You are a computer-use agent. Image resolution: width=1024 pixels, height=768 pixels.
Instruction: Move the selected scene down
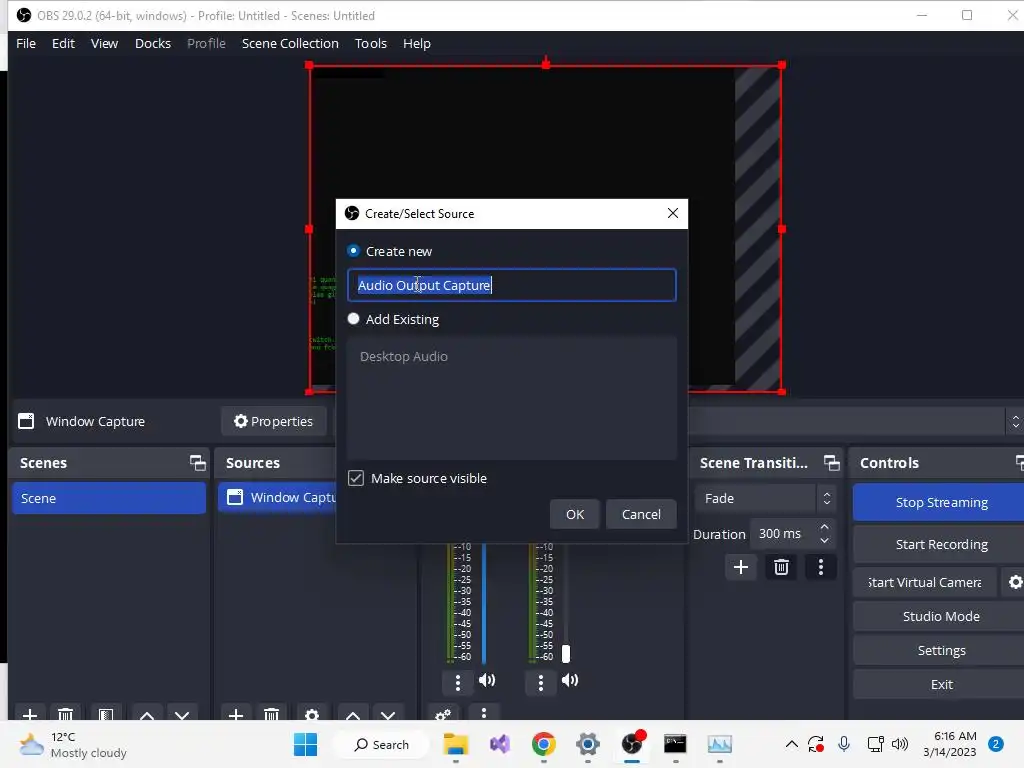click(182, 715)
